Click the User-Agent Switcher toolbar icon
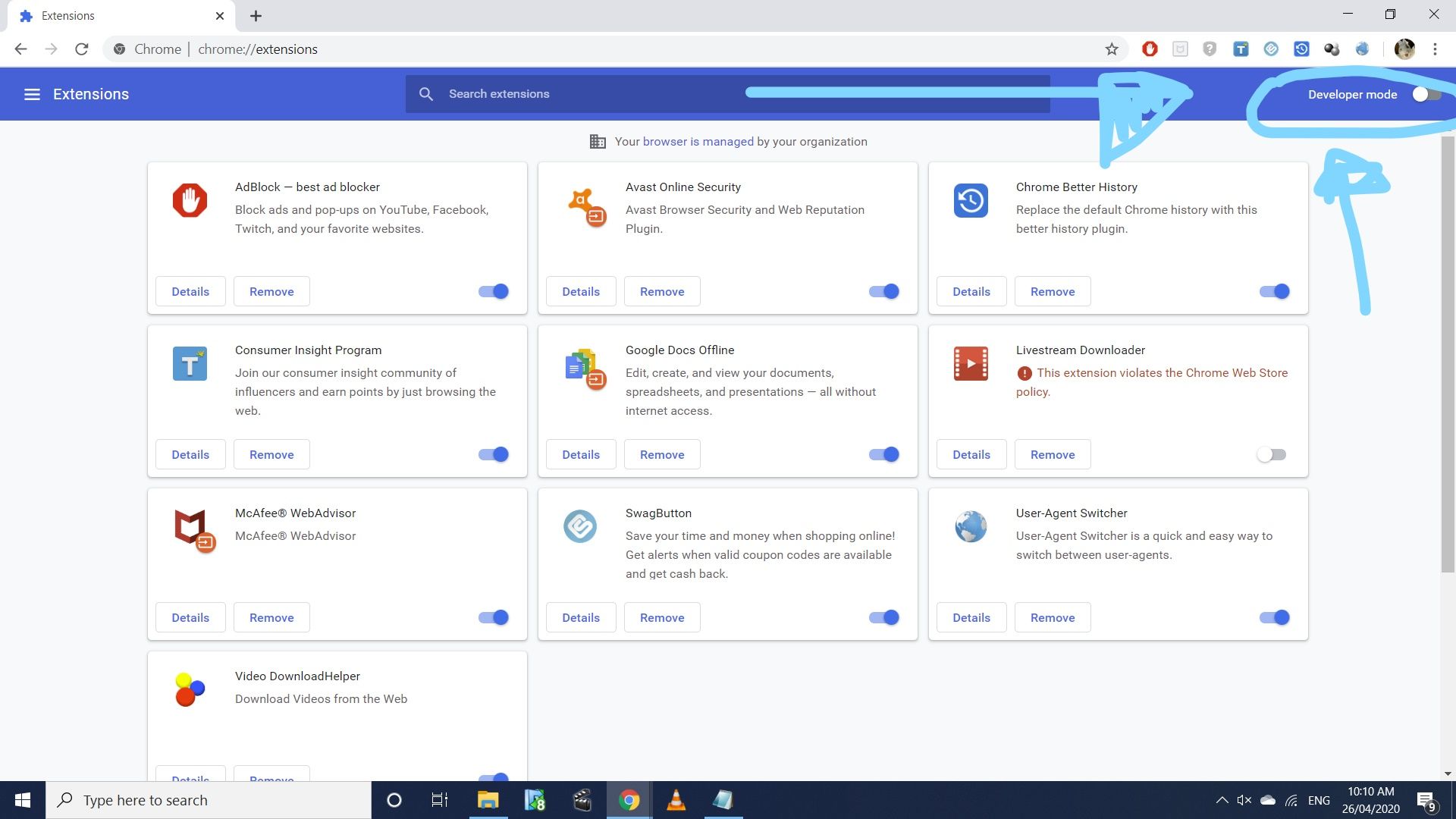Image resolution: width=1456 pixels, height=819 pixels. (1362, 49)
